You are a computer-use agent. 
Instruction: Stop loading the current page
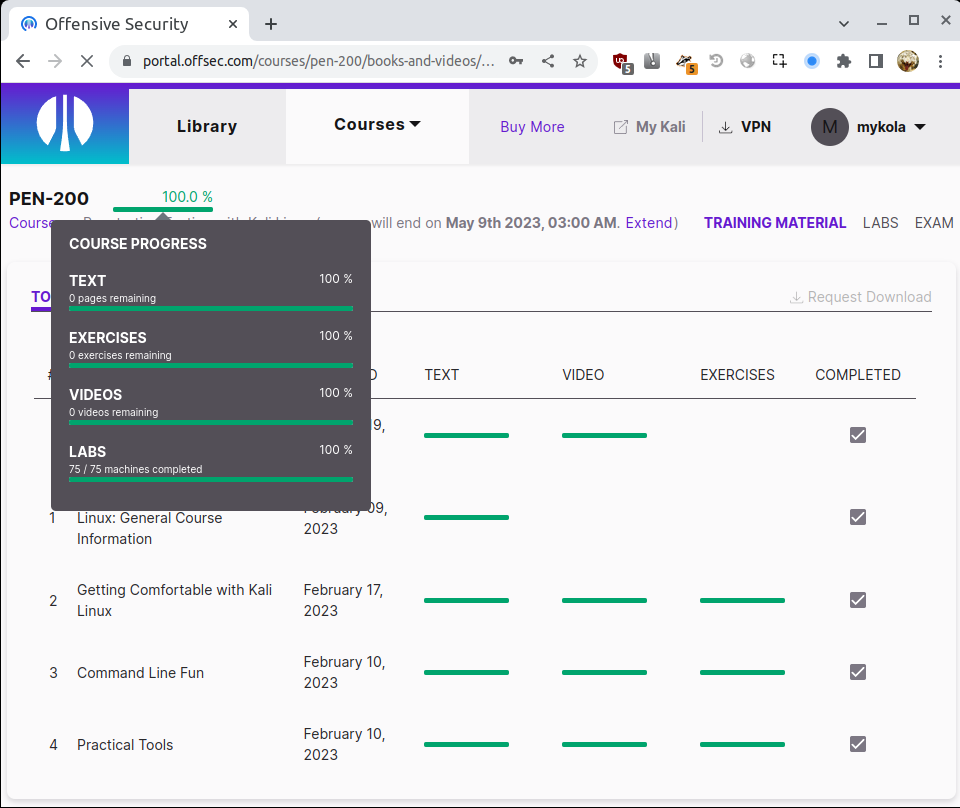point(87,61)
